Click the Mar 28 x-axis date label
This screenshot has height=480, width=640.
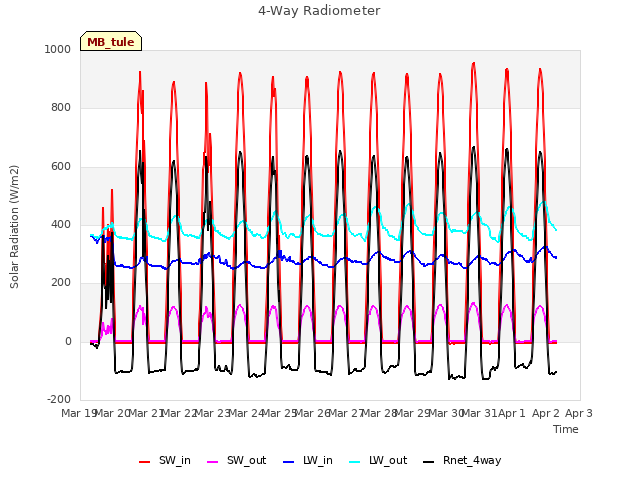[380, 413]
